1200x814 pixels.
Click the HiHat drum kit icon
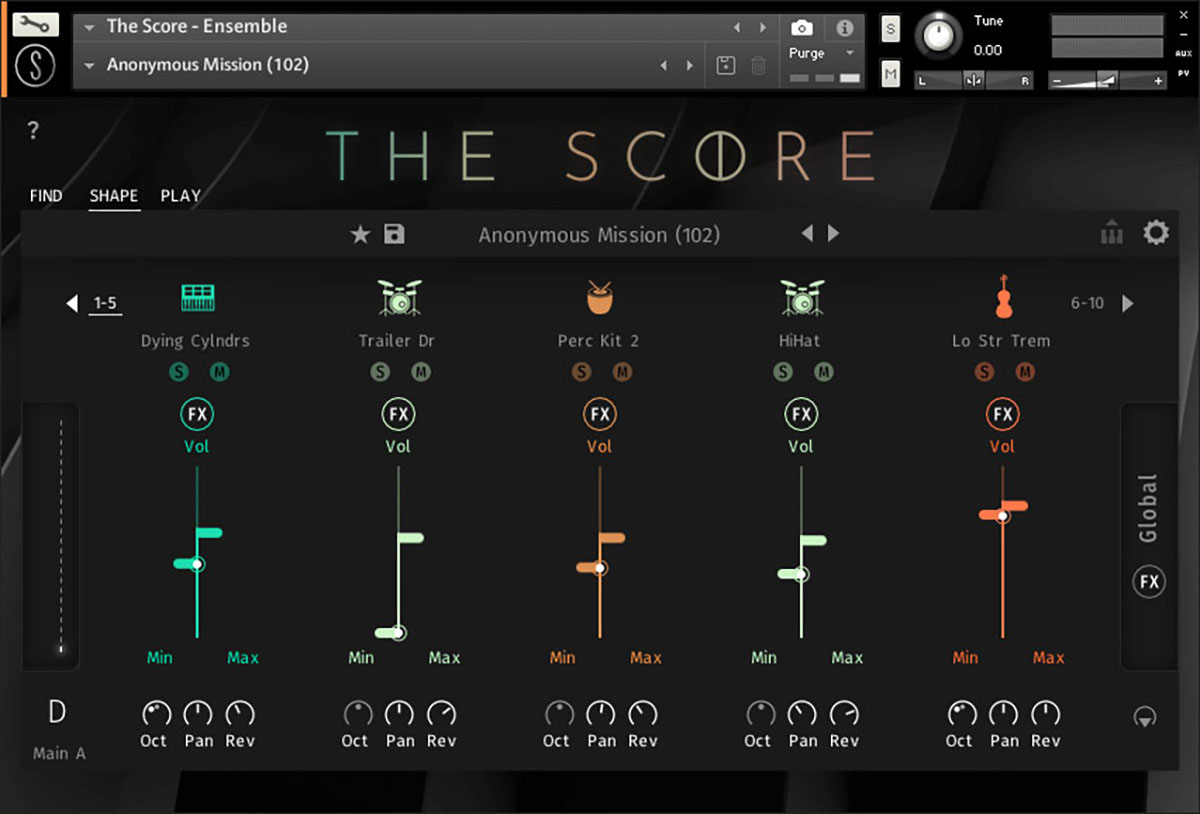coord(802,297)
